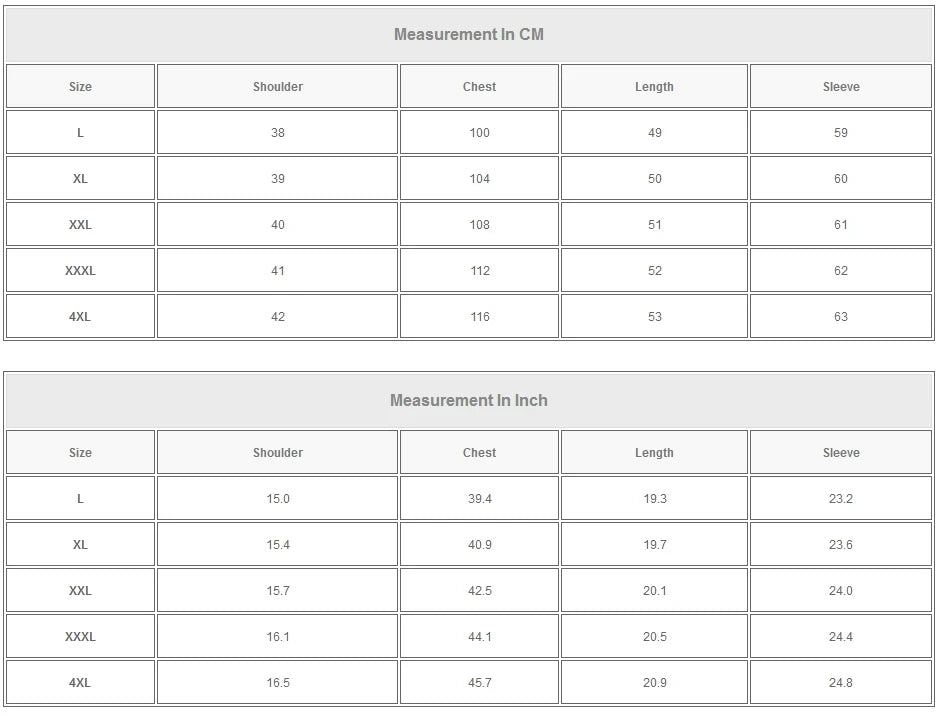This screenshot has height=716, width=937.
Task: Click the length value 19.7 cell
Action: (654, 545)
